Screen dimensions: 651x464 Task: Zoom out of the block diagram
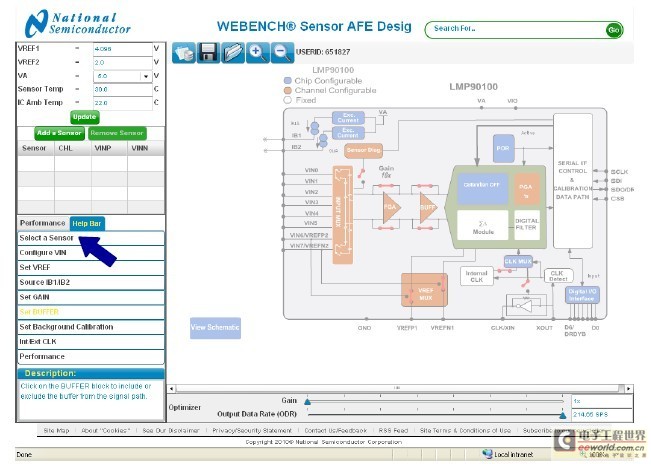pyautogui.click(x=282, y=53)
